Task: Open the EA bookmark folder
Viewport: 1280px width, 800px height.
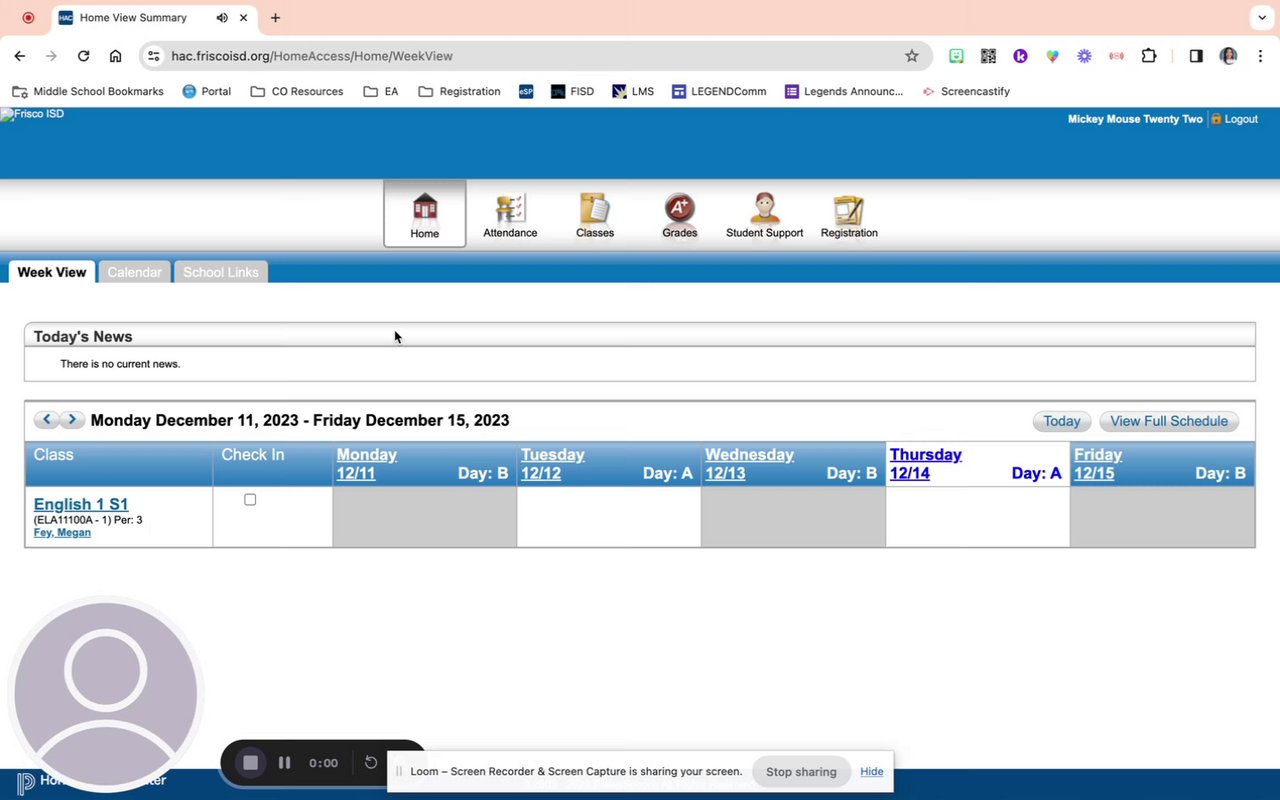Action: (381, 91)
